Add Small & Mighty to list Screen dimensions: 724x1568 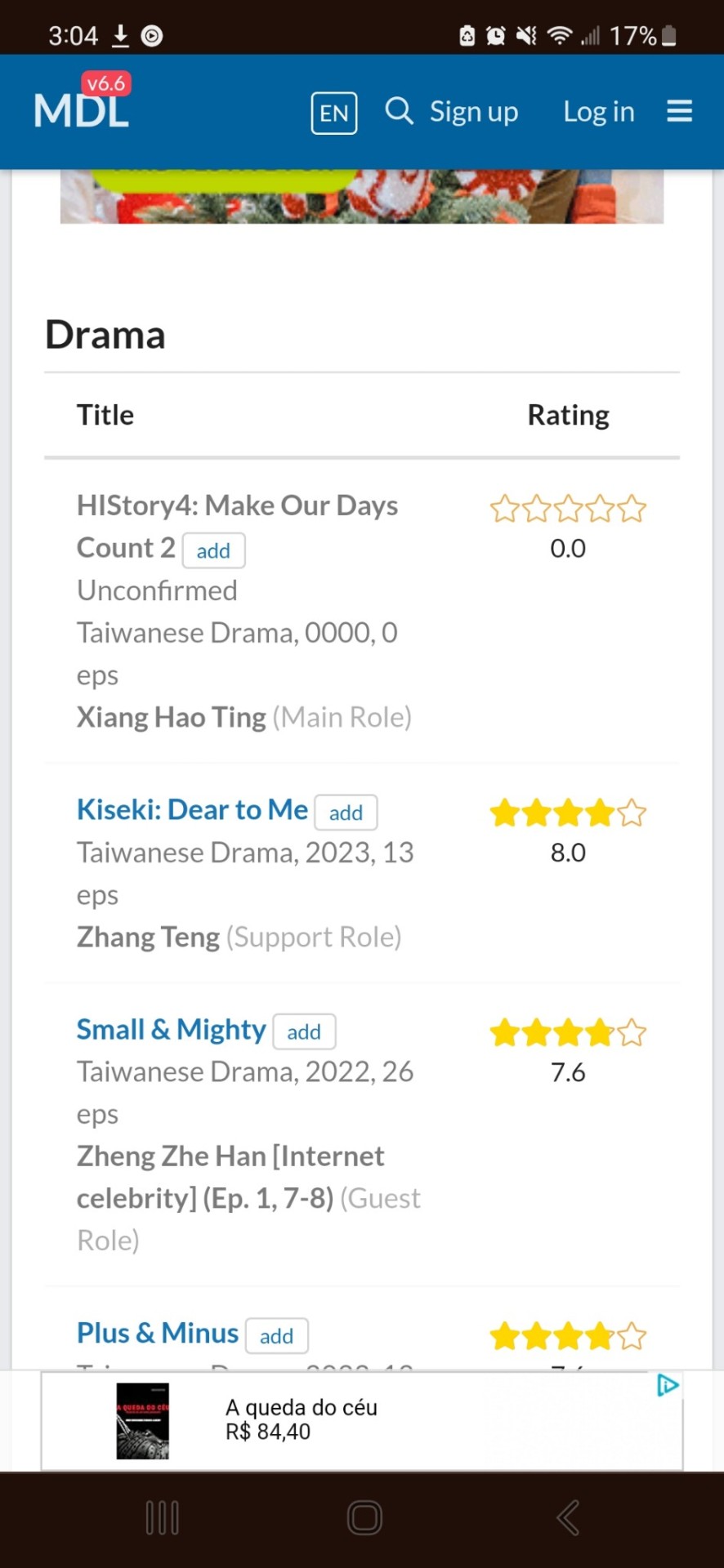[x=304, y=1031]
